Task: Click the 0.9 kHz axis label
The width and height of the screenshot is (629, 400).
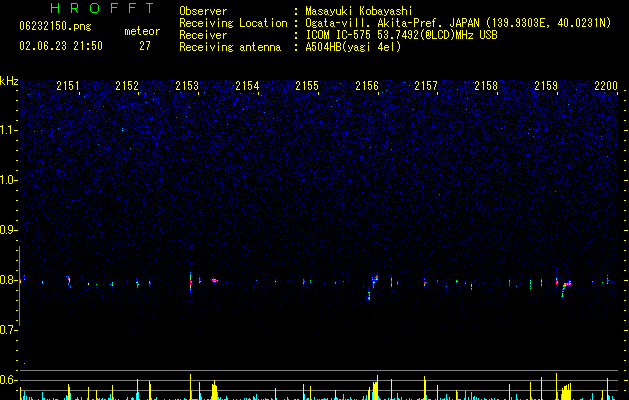Action: tap(8, 230)
